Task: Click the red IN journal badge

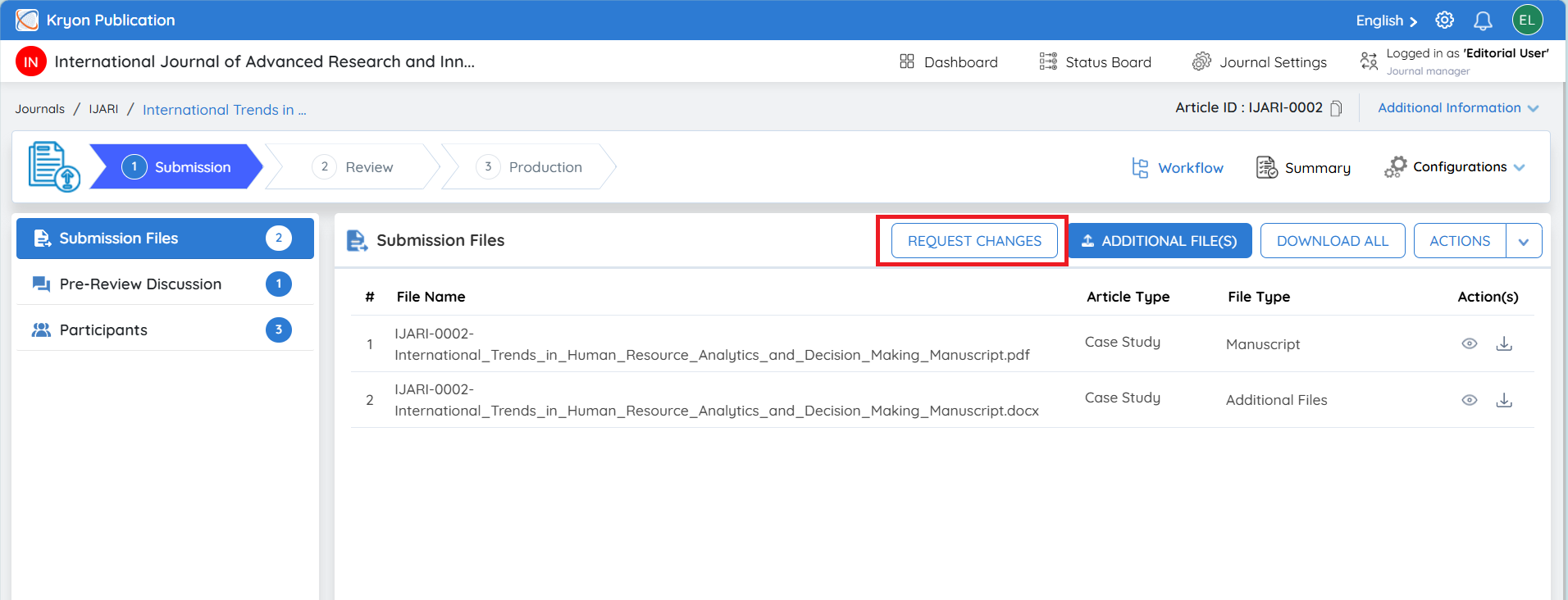Action: coord(31,61)
